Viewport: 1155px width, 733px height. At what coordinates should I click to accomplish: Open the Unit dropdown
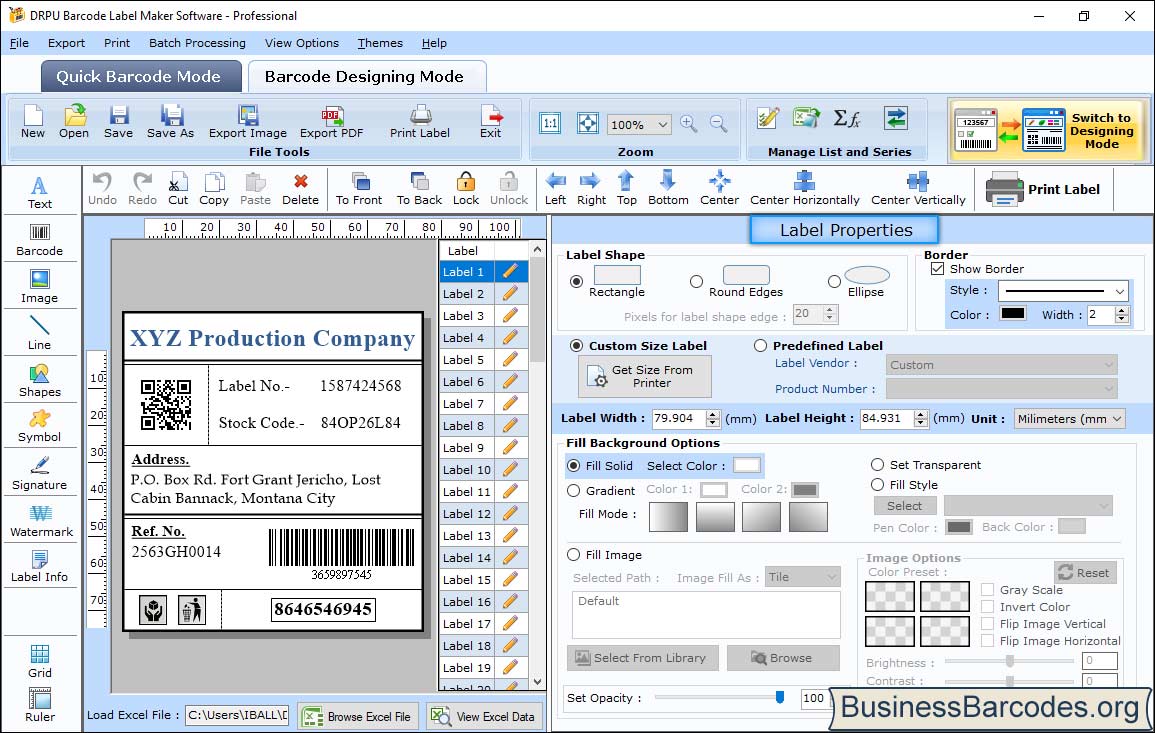point(1117,418)
